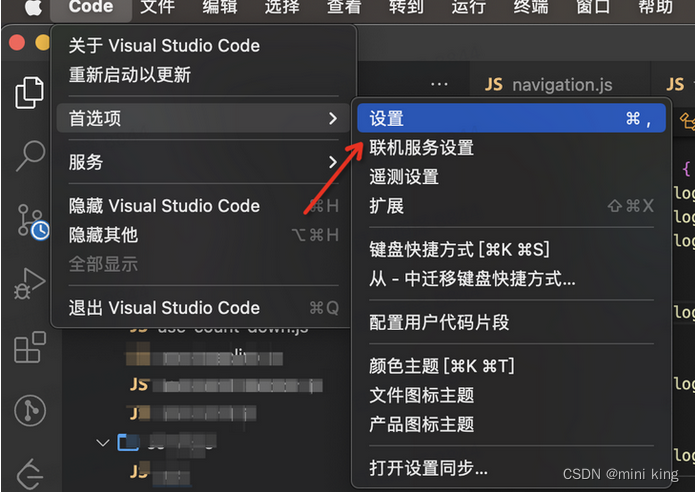Screen dimensions: 695x492
Task: Select 遥测设置 submenu entry
Action: pos(511,177)
